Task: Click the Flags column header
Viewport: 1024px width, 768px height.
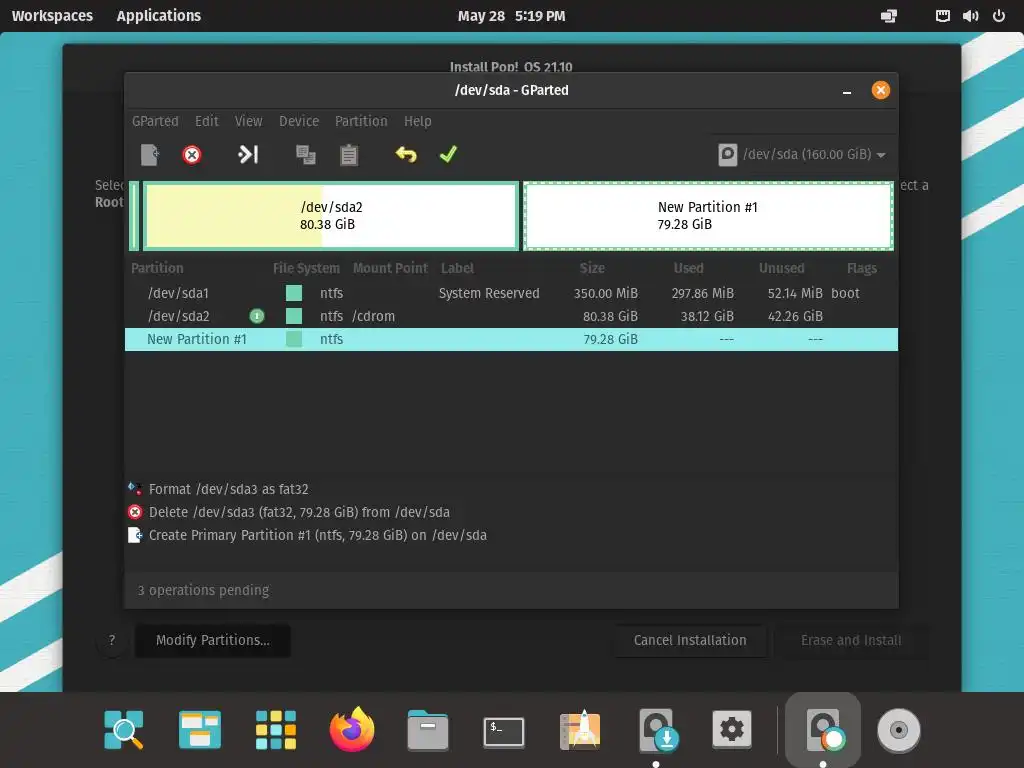Action: tap(861, 268)
